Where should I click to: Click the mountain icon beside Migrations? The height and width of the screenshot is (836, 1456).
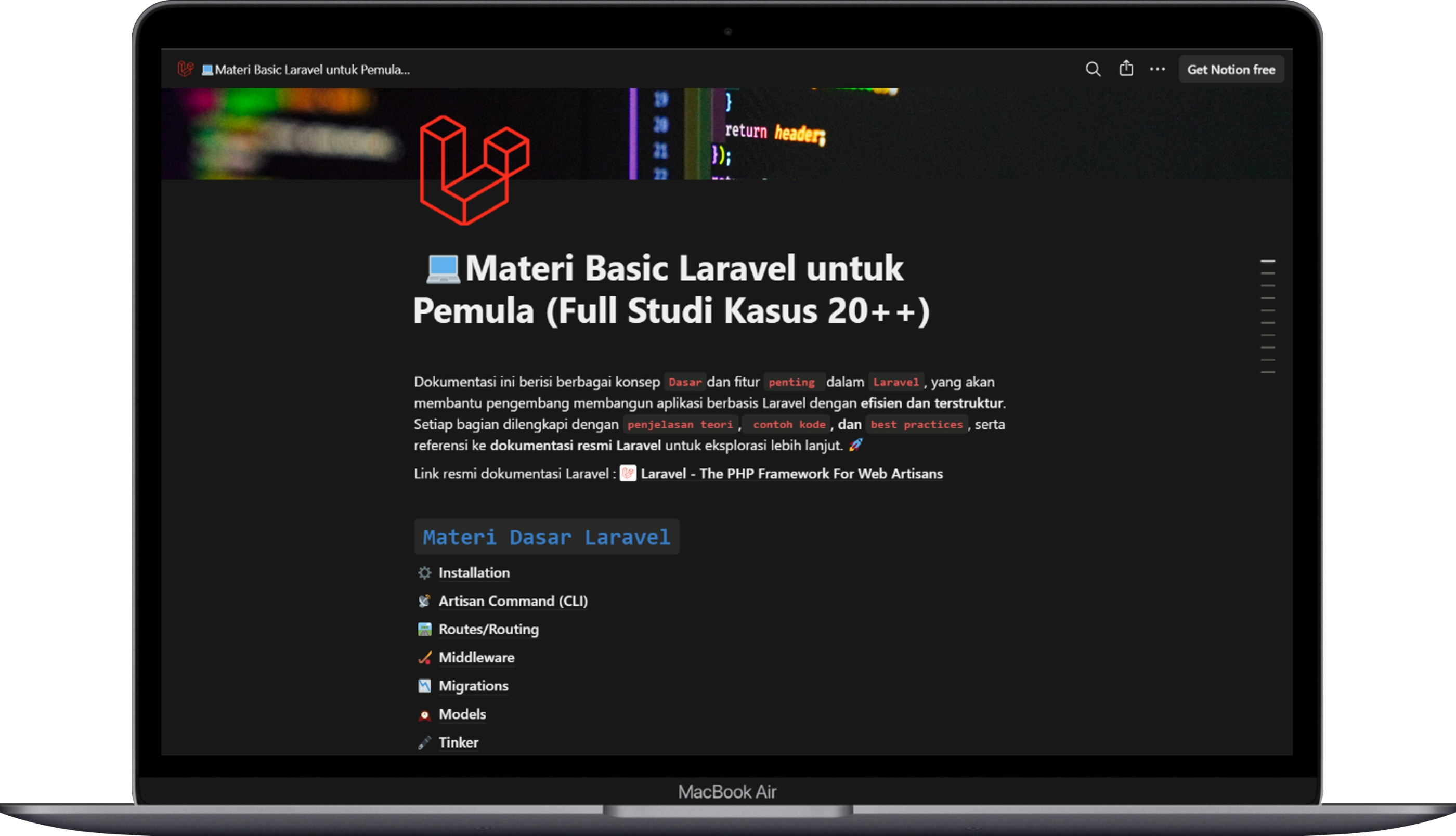(424, 686)
